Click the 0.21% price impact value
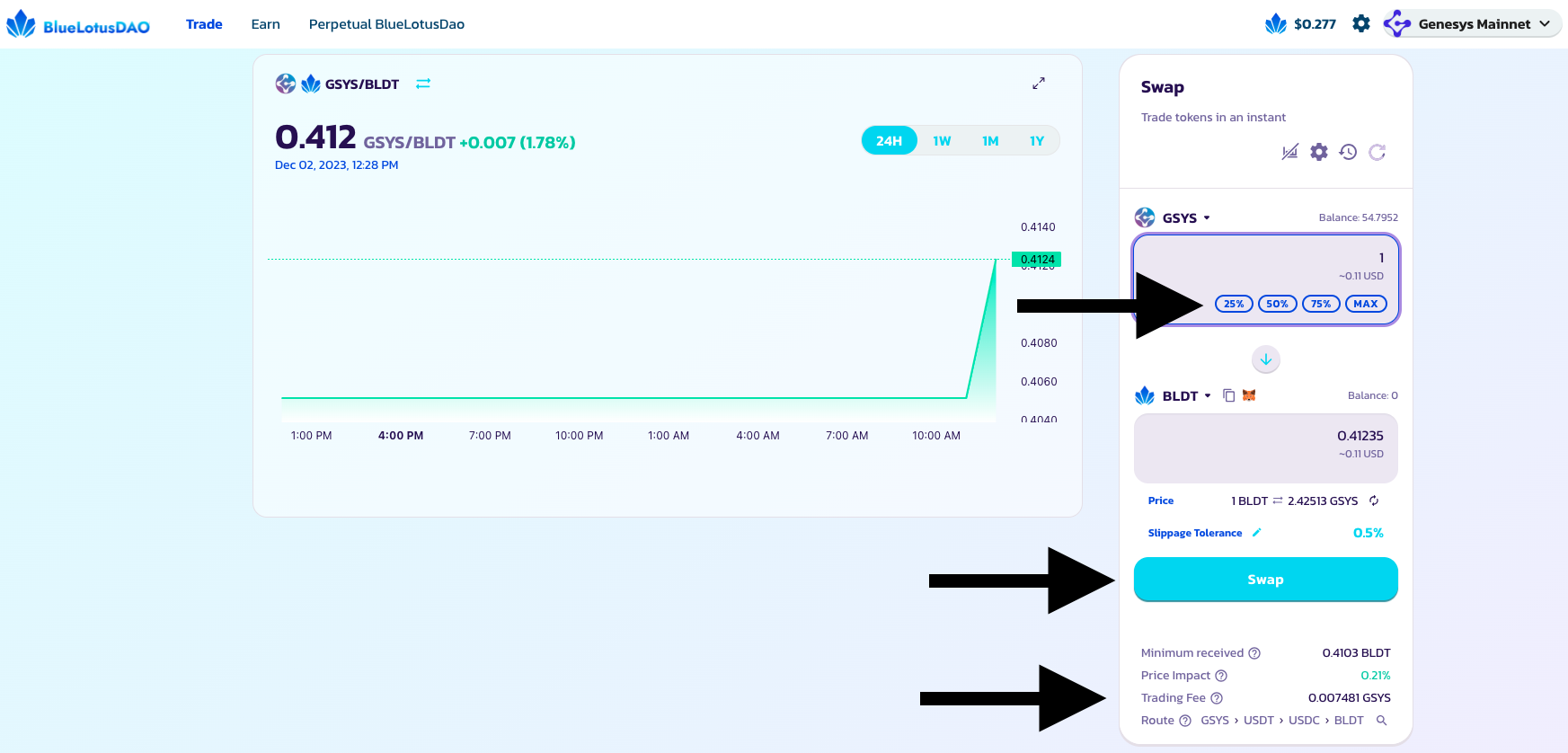Screen dimensions: 1568x753 1376,676
